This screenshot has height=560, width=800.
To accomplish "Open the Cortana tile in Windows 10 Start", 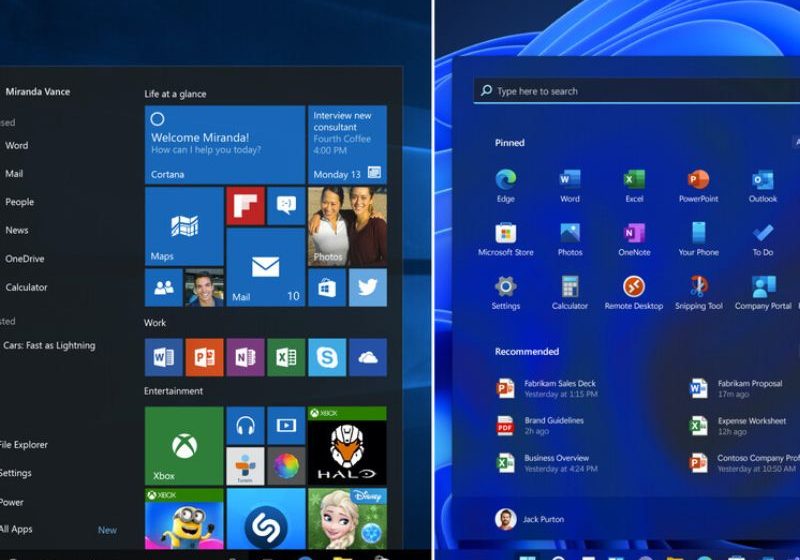I will point(225,145).
